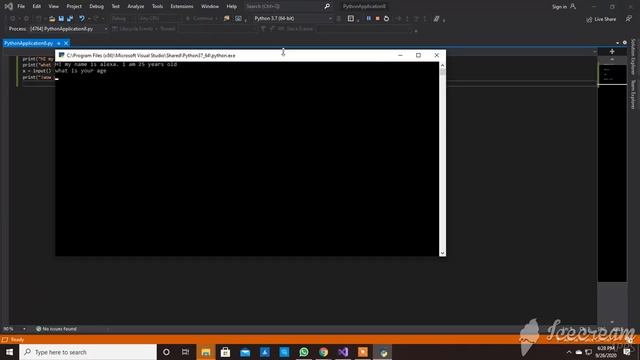Click the Task View taskbar icon
This screenshot has height=360, width=640.
pyautogui.click(x=185, y=352)
